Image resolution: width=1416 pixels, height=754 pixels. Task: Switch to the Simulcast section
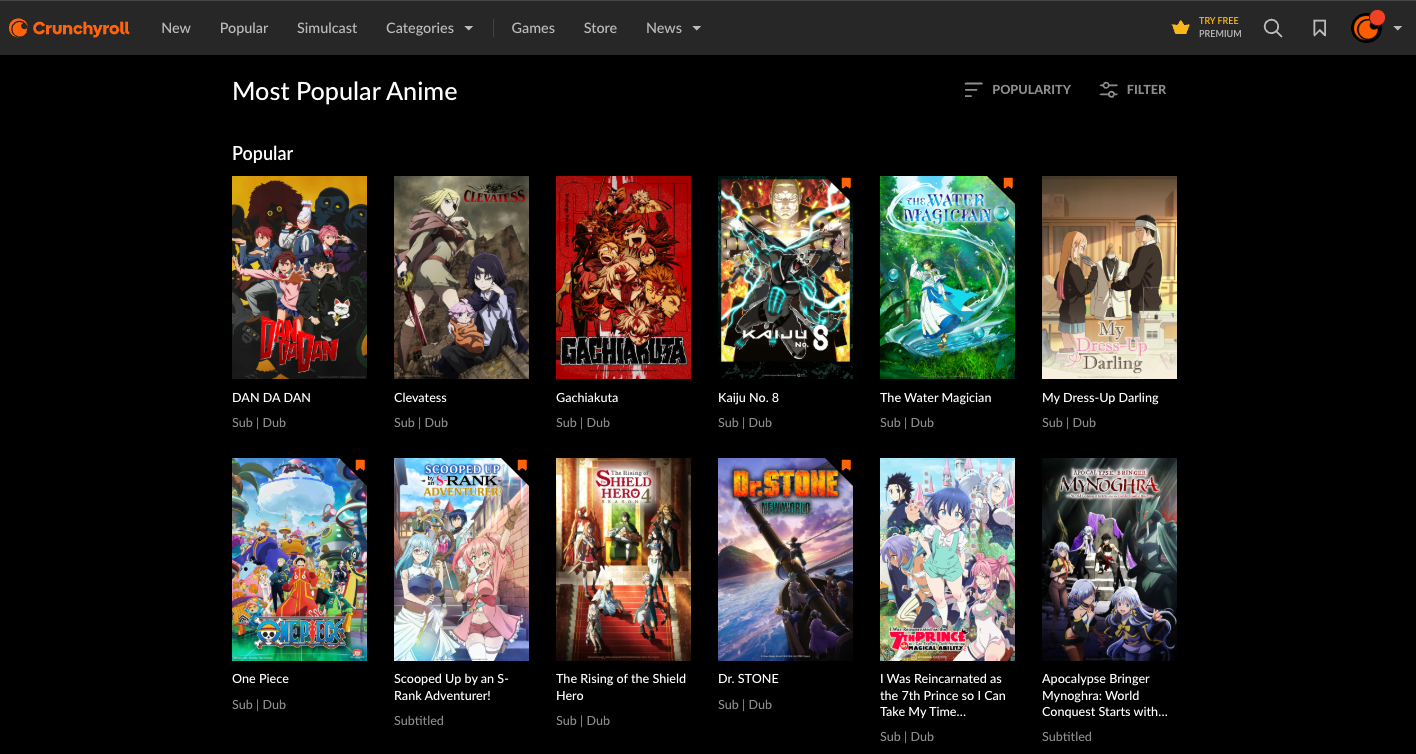point(327,27)
